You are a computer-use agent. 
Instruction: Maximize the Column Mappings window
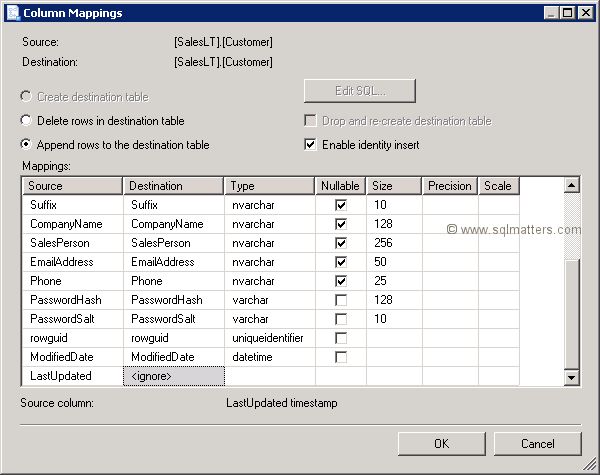point(569,12)
